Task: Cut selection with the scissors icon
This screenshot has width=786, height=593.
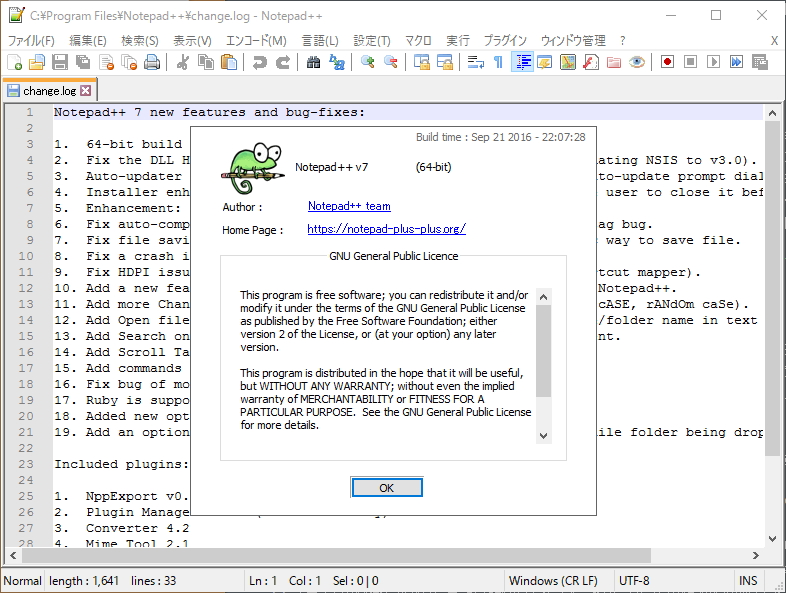Action: [x=183, y=62]
